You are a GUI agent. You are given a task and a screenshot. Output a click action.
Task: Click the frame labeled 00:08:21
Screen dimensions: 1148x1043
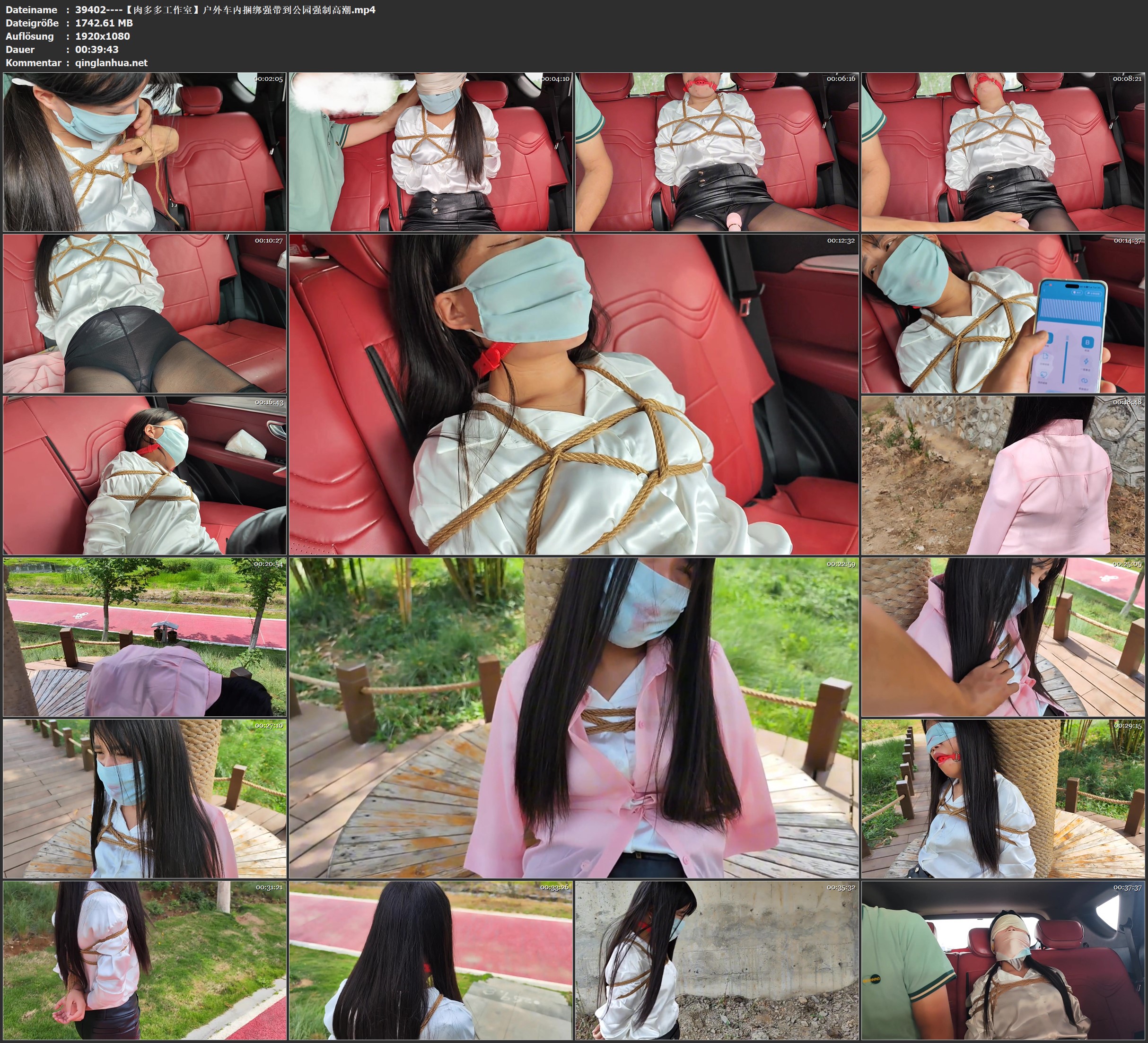tap(1003, 151)
